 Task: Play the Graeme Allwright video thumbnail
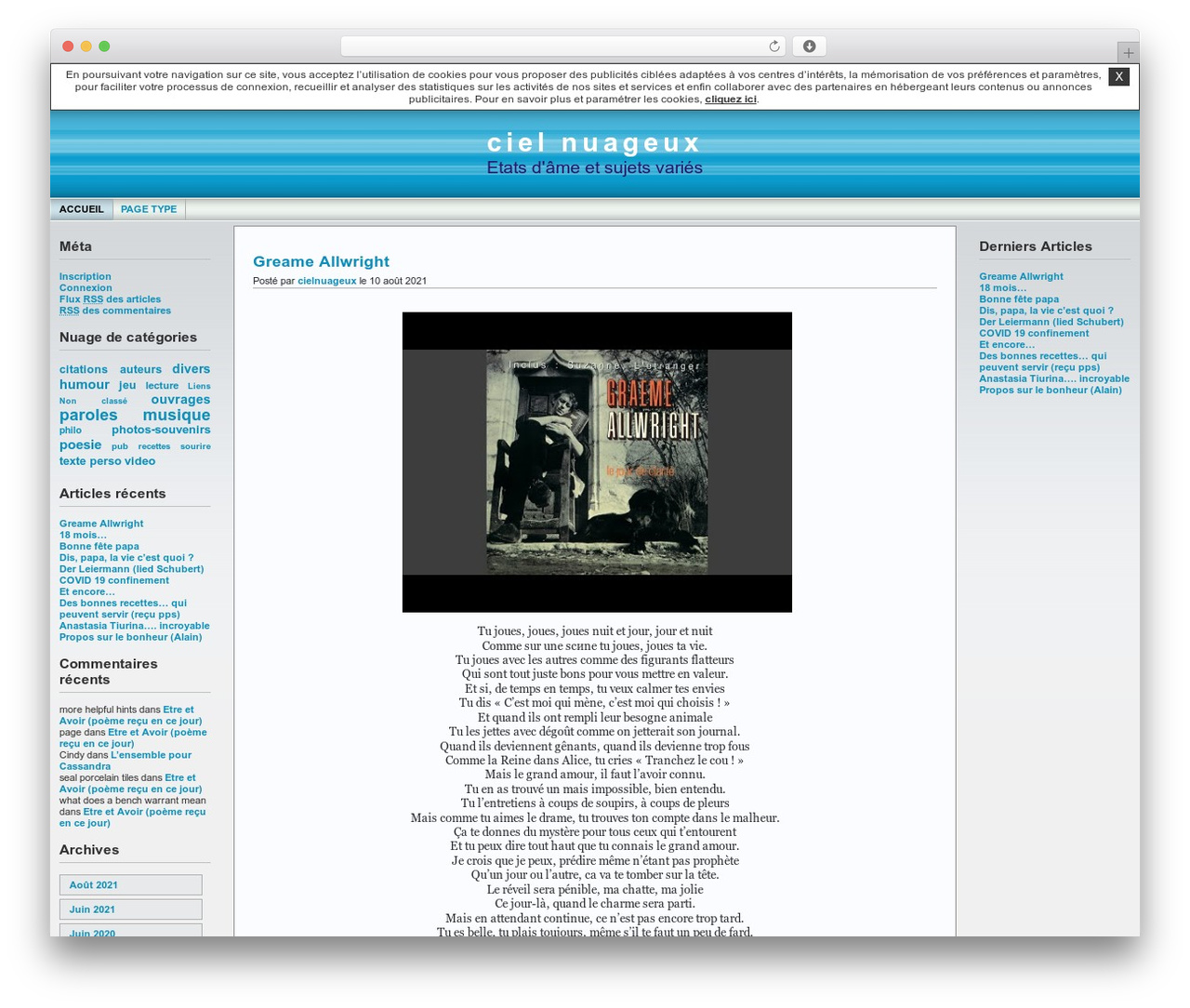597,462
